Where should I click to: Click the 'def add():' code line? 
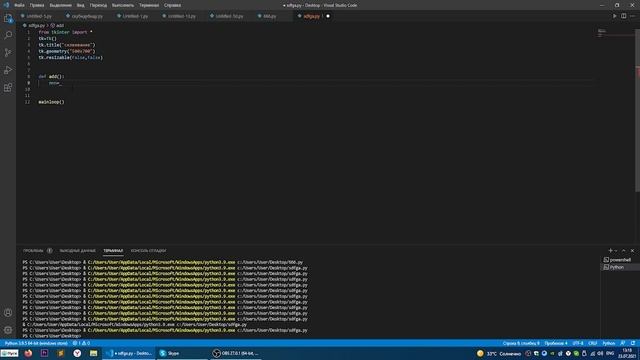coord(51,76)
